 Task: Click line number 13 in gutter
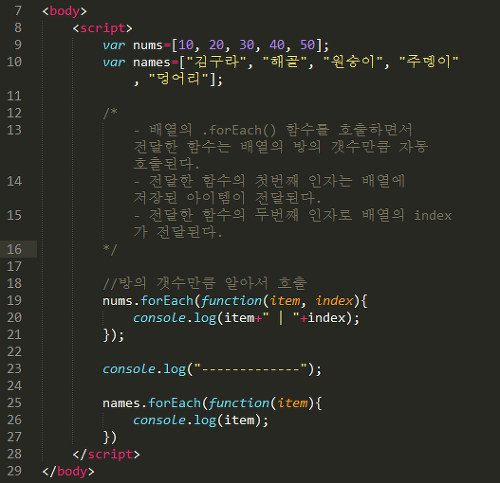click(x=14, y=130)
